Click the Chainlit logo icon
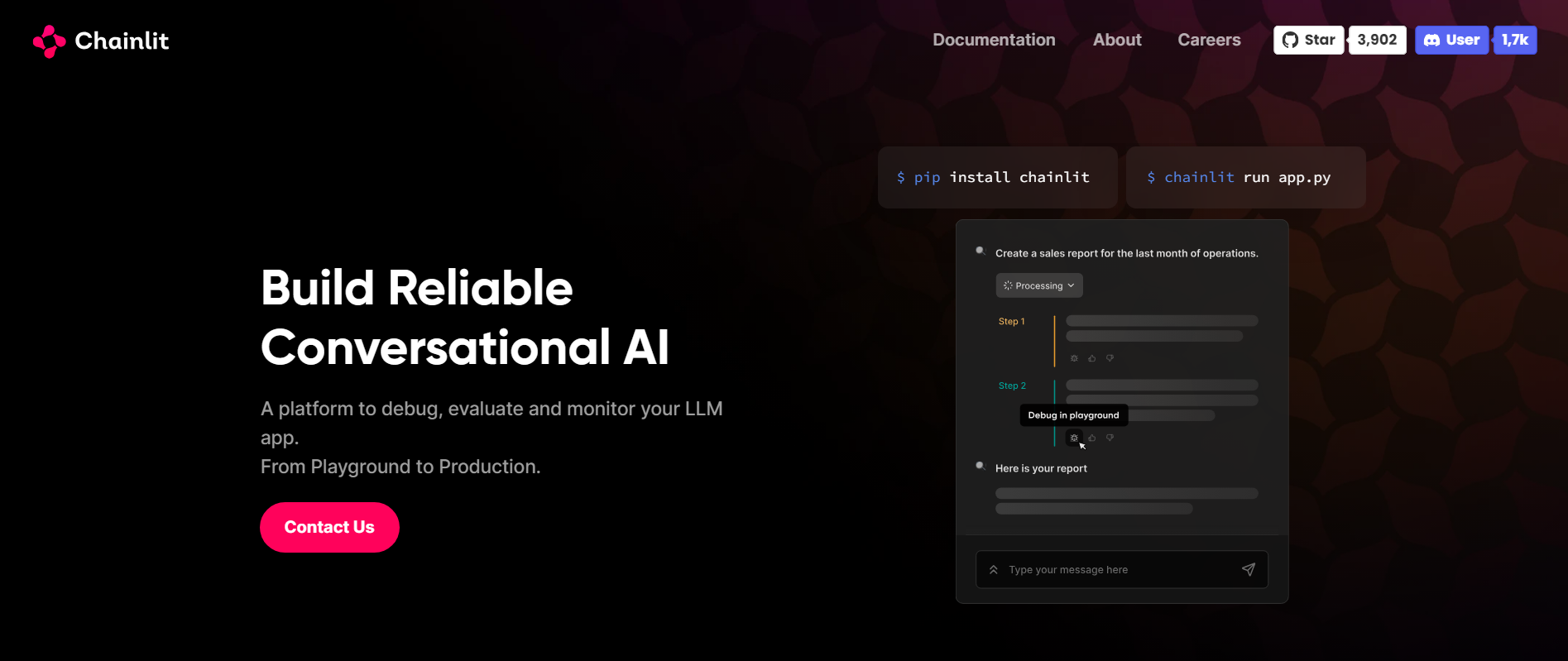1568x661 pixels. point(49,41)
